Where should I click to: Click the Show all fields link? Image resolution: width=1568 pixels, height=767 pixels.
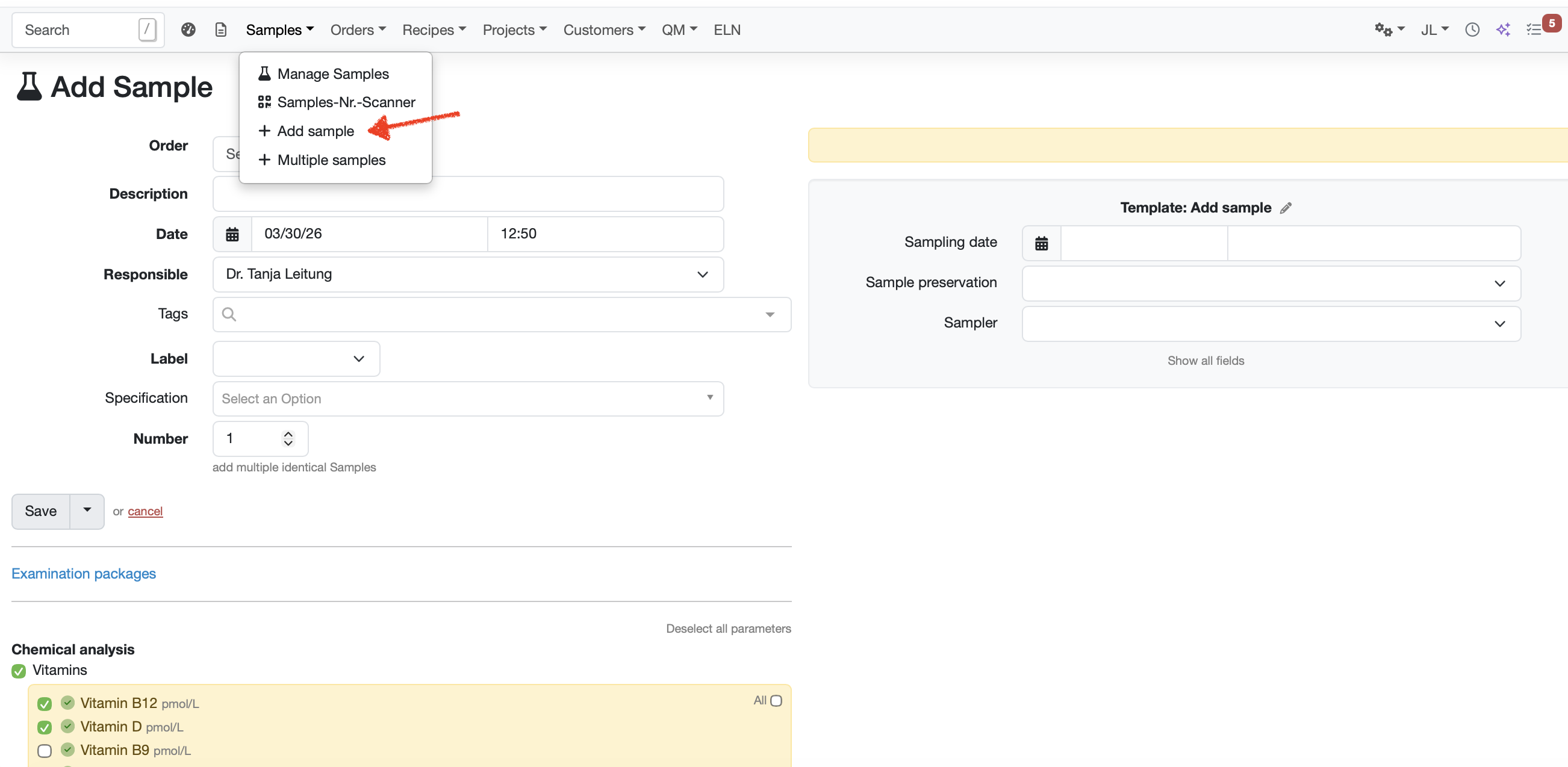click(x=1206, y=361)
